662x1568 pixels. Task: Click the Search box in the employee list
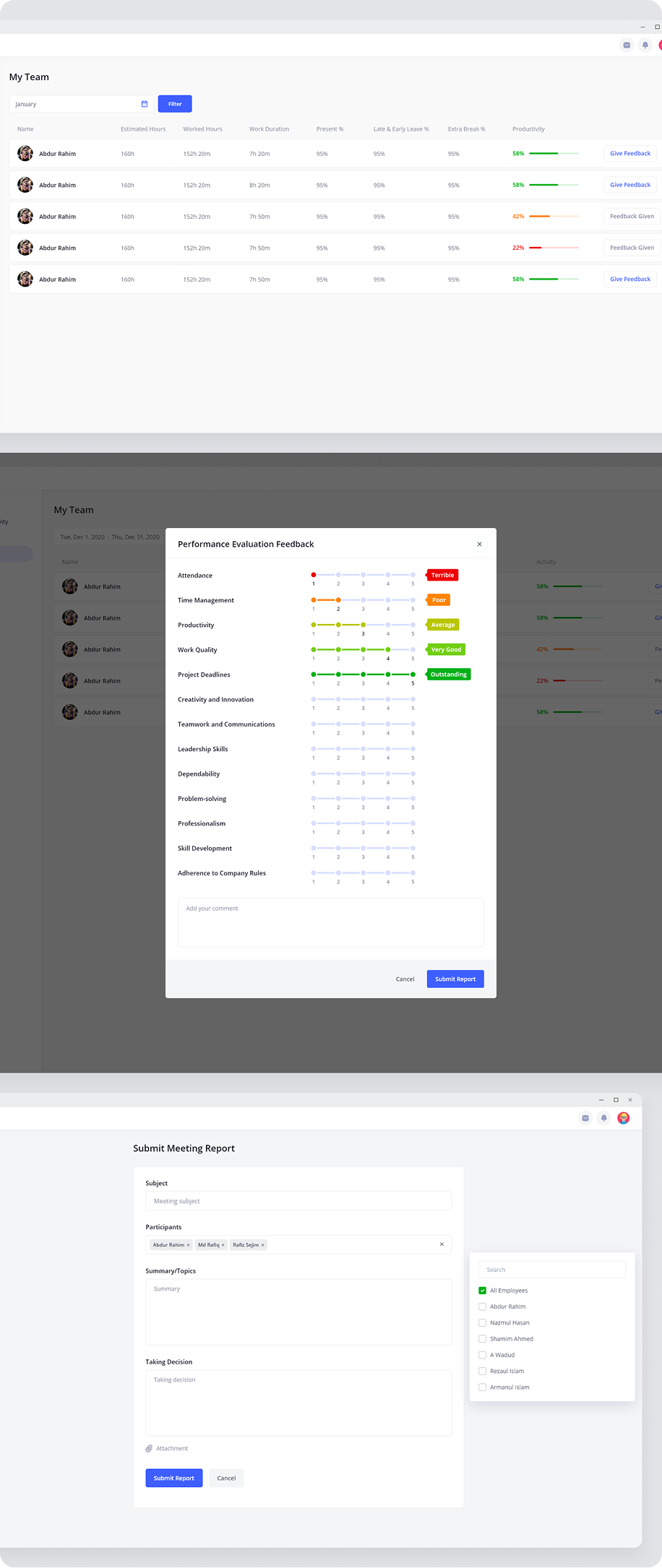pyautogui.click(x=552, y=1270)
